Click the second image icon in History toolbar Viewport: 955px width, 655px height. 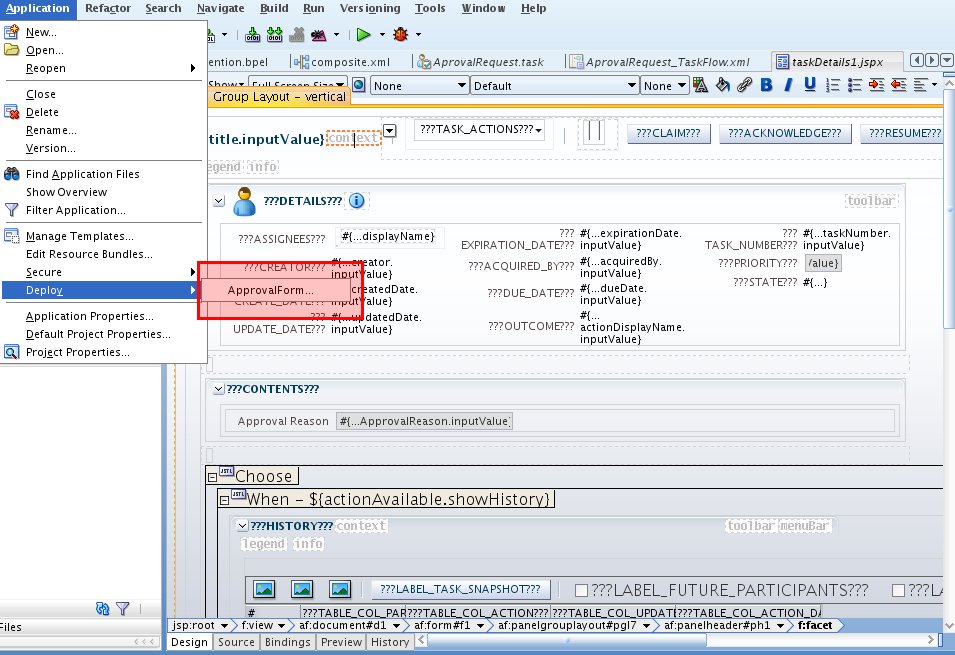(302, 589)
